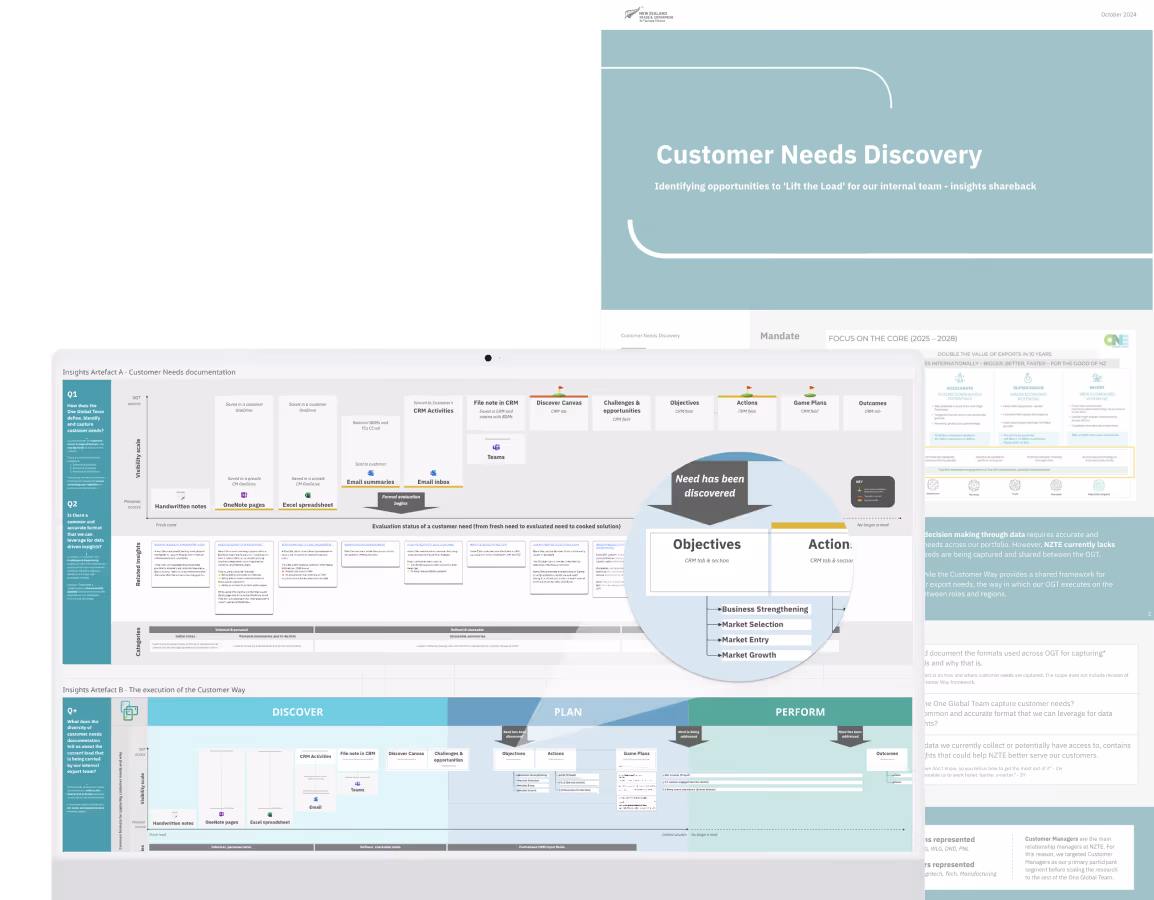The height and width of the screenshot is (900, 1154).
Task: Click the Customer Way icon beside DISCOVER banner
Action: (x=130, y=711)
